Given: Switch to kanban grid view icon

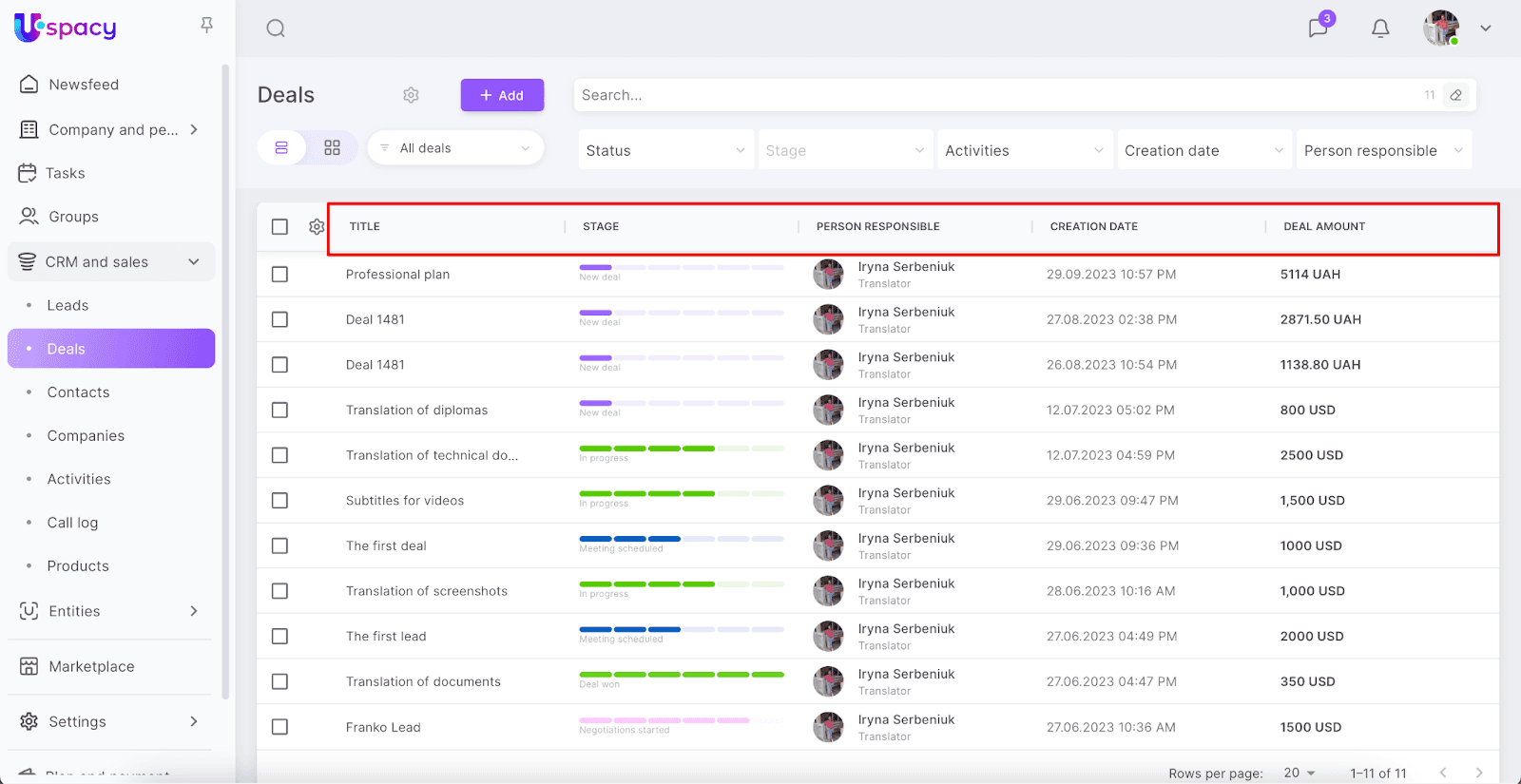Looking at the screenshot, I should click(332, 148).
